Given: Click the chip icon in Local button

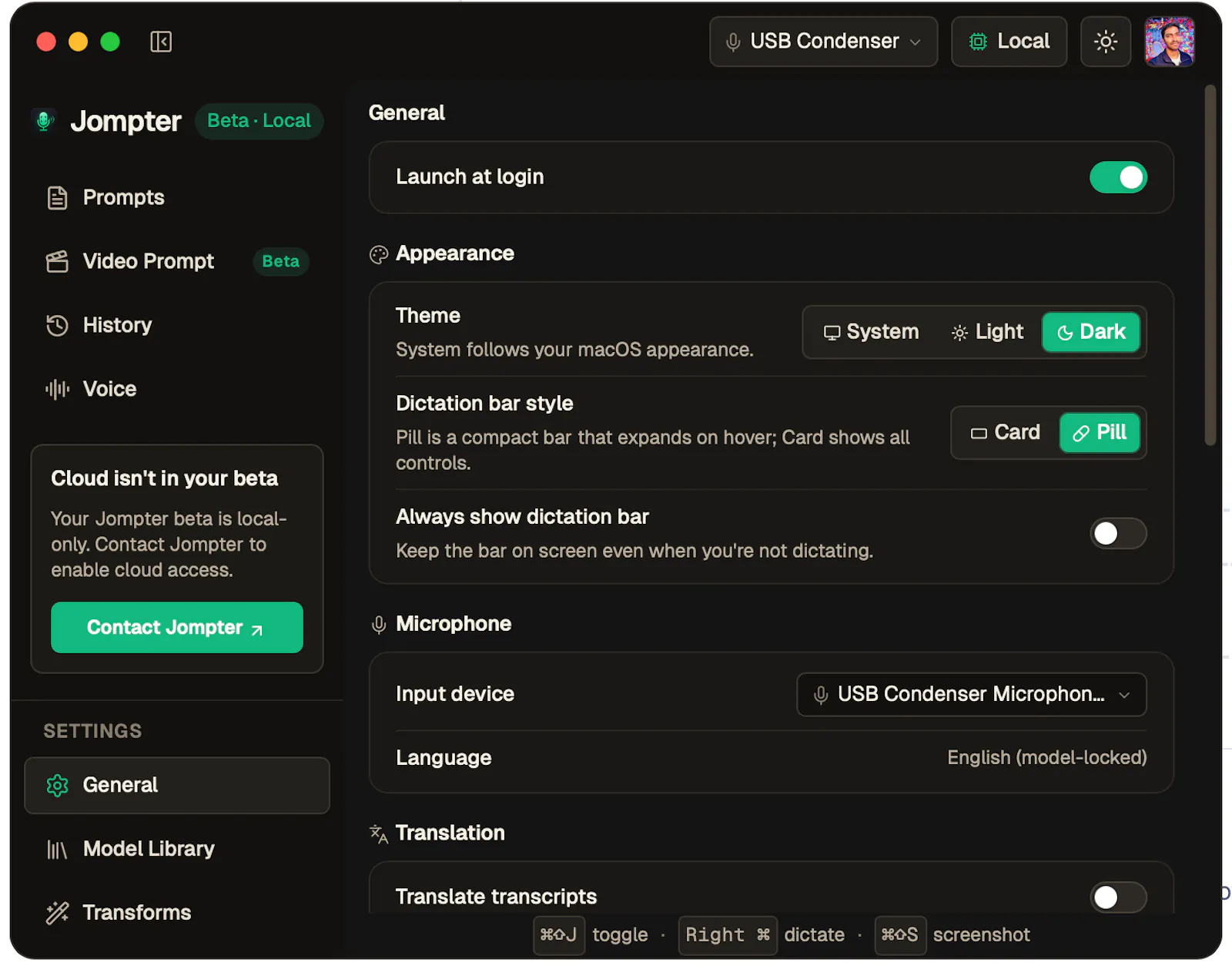Looking at the screenshot, I should click(x=978, y=42).
